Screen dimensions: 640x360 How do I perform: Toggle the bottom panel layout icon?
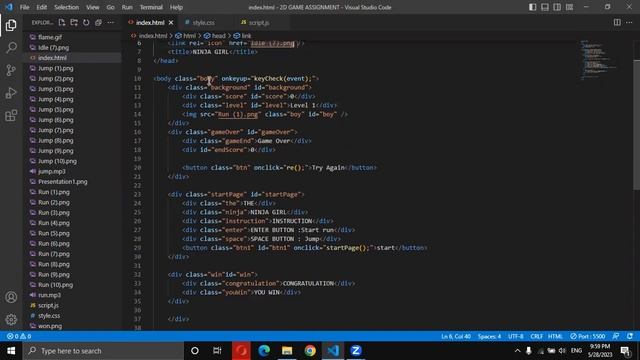pyautogui.click(x=545, y=7)
